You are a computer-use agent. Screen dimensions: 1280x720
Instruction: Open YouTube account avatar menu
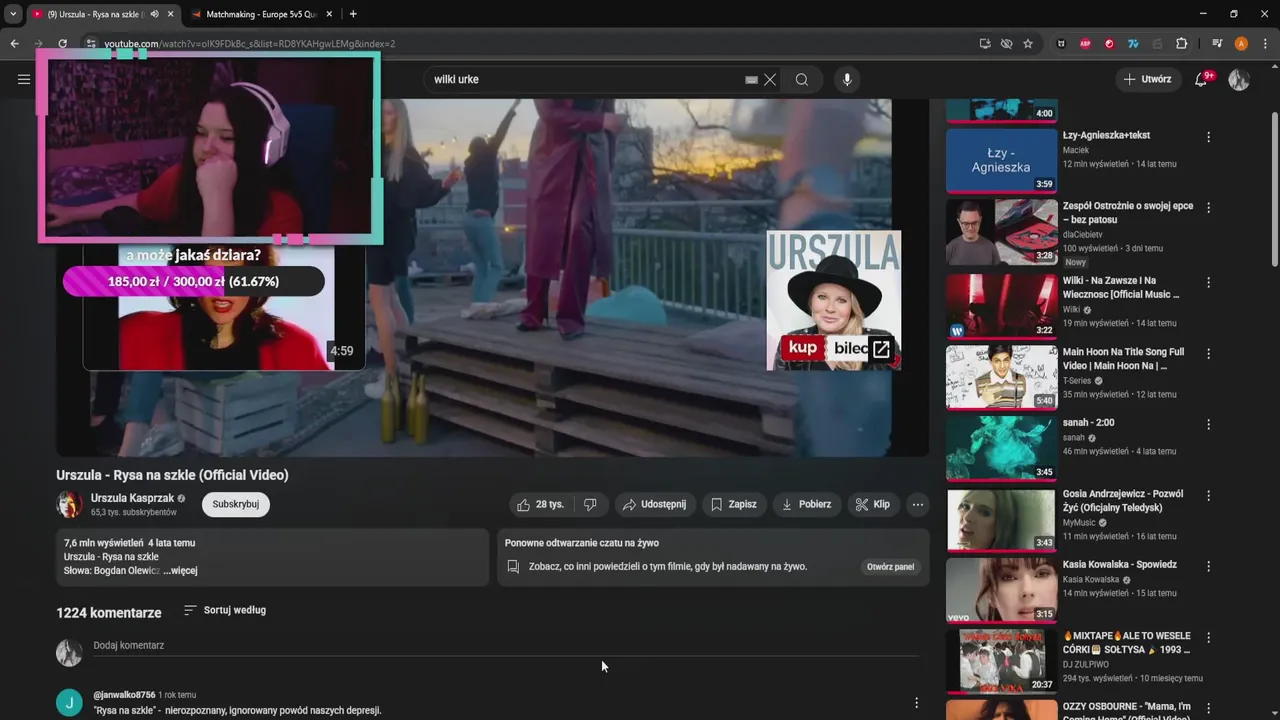coord(1239,79)
